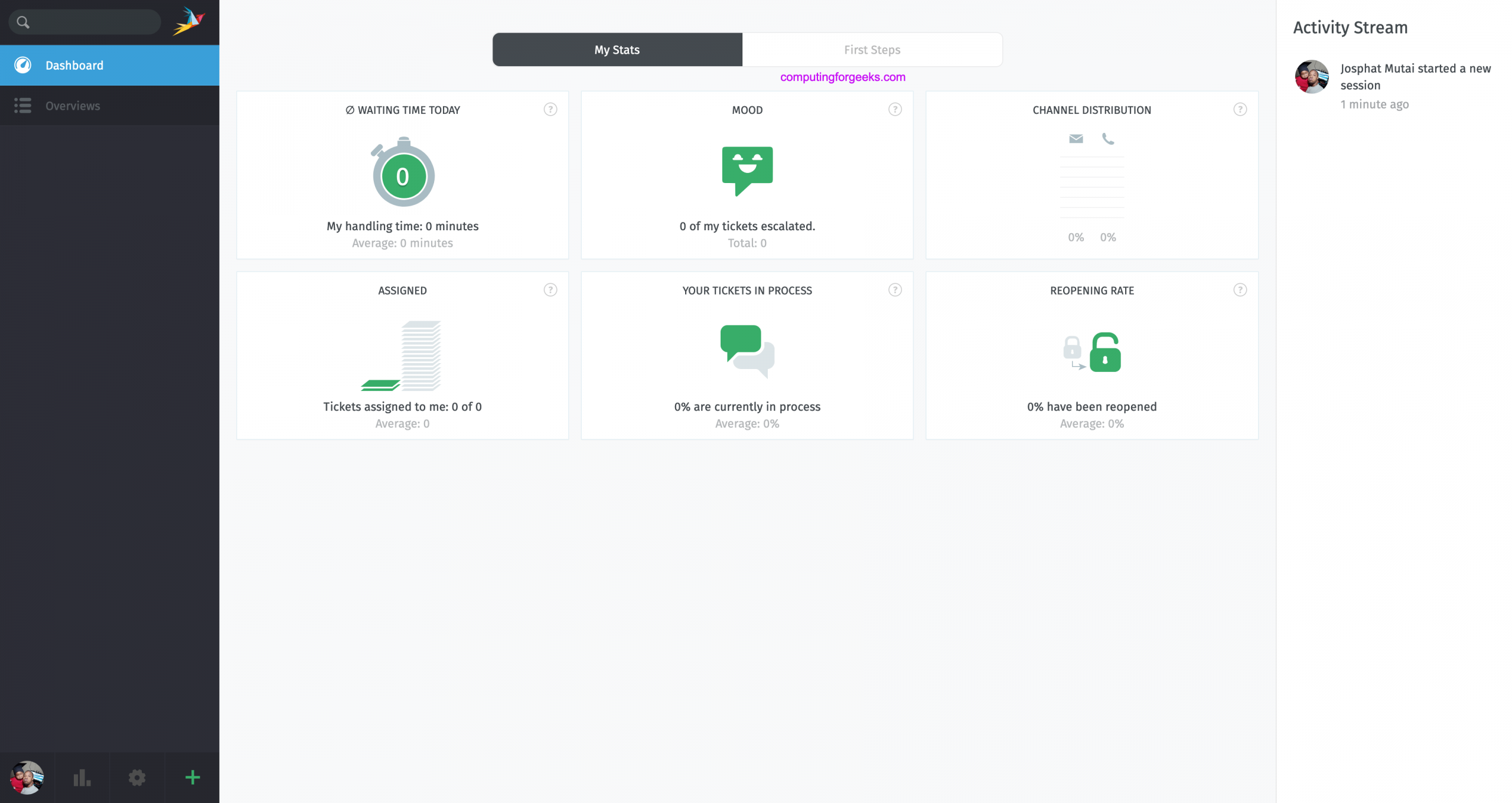Screen dimensions: 1512x803
Task: Click the green plus new ticket icon
Action: [193, 778]
